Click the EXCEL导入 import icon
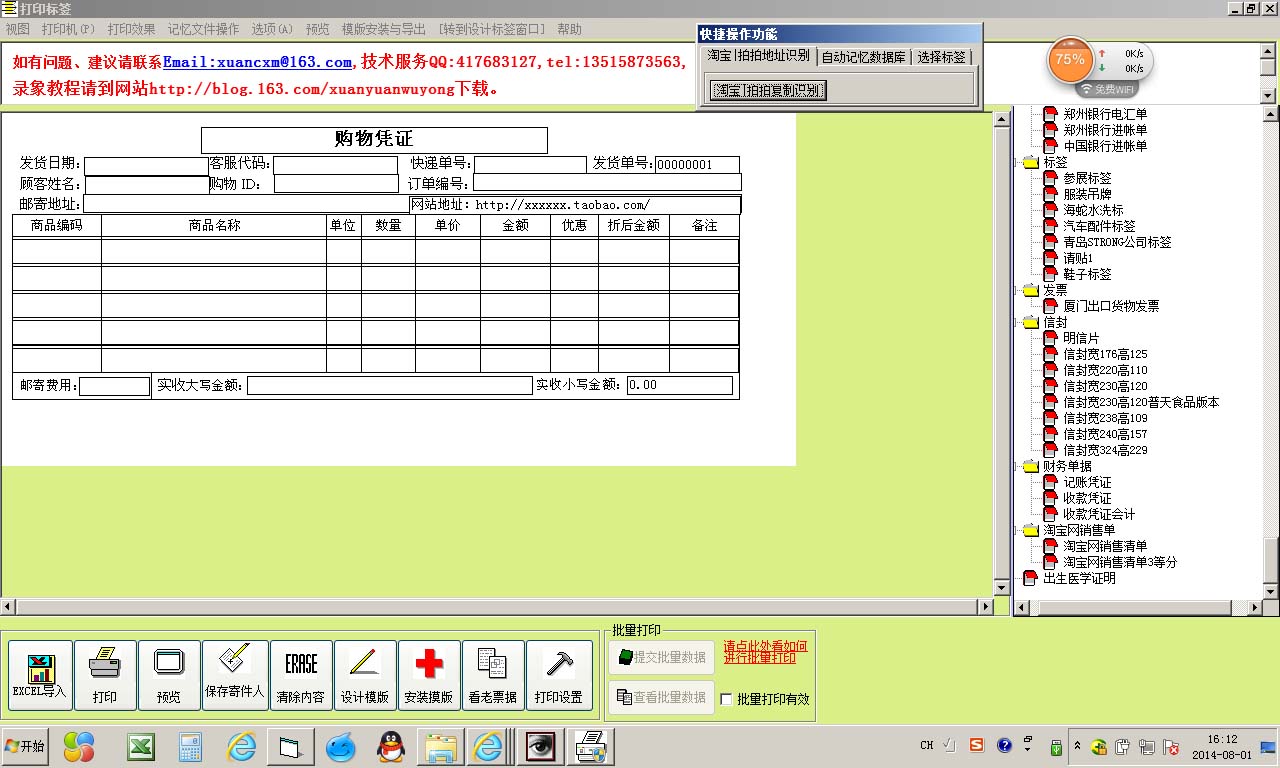Screen dimensions: 1280x768 pos(39,674)
